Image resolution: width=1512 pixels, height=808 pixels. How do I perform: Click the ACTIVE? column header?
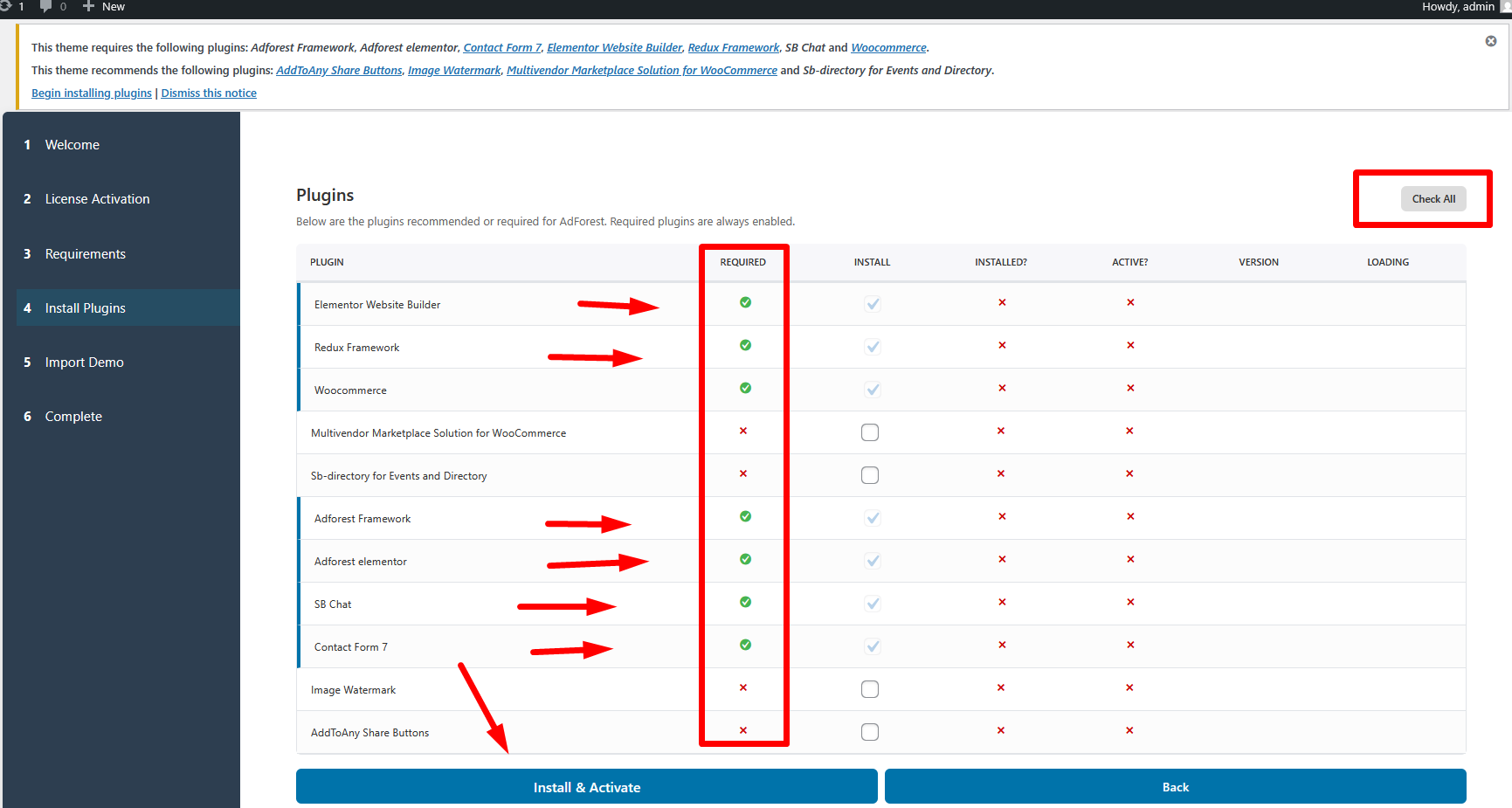point(1129,262)
